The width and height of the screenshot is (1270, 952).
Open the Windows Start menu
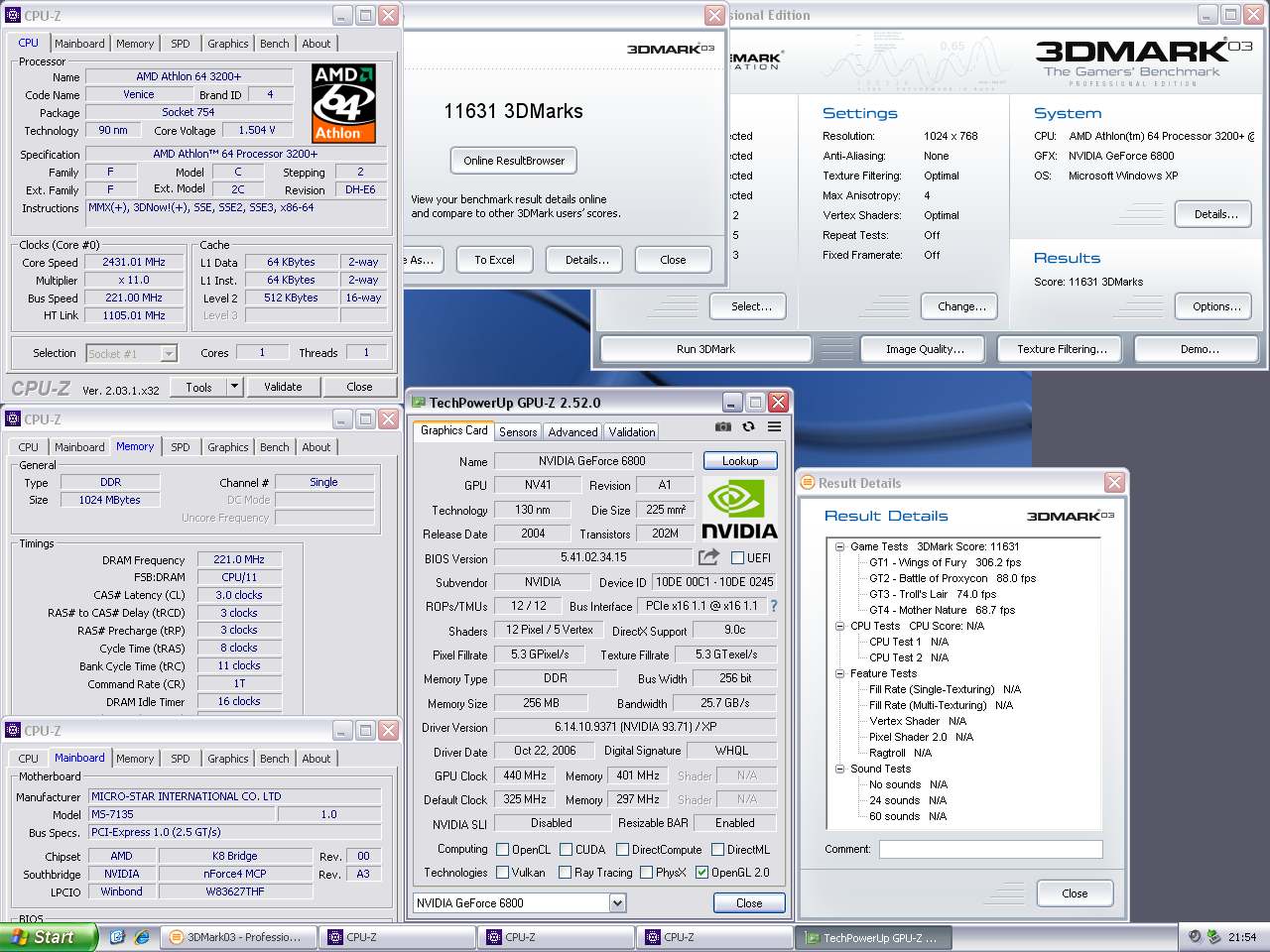48,937
